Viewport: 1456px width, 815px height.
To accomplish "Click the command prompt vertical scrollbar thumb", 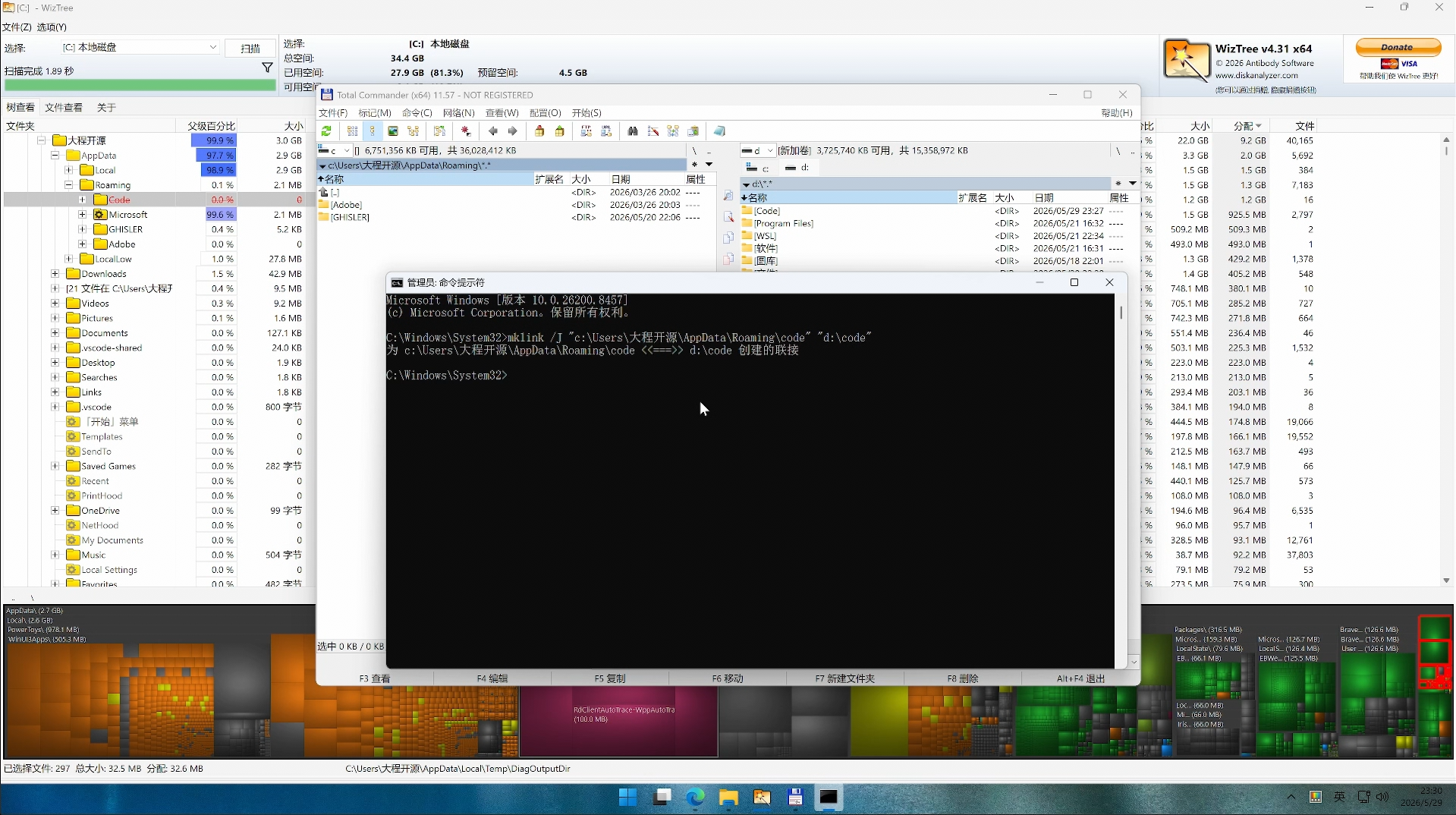I will (x=1121, y=312).
